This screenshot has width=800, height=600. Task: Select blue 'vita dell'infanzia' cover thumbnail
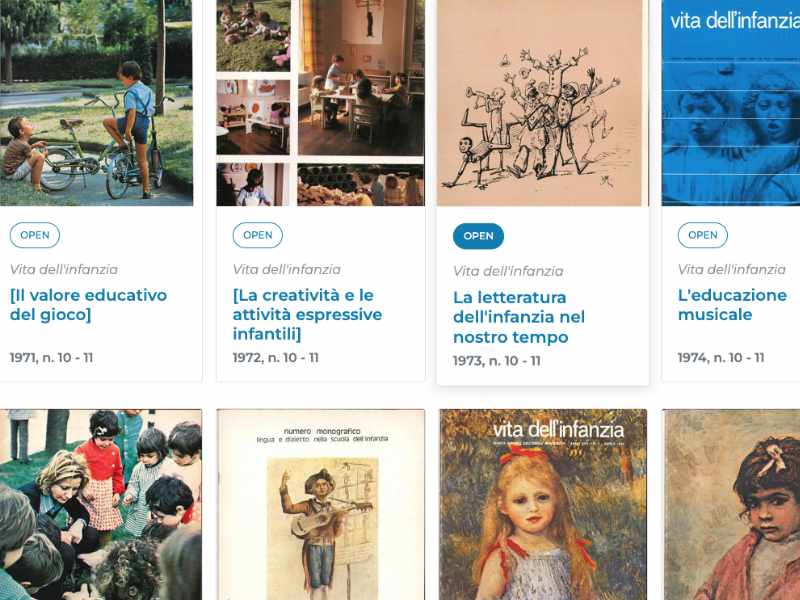(731, 103)
